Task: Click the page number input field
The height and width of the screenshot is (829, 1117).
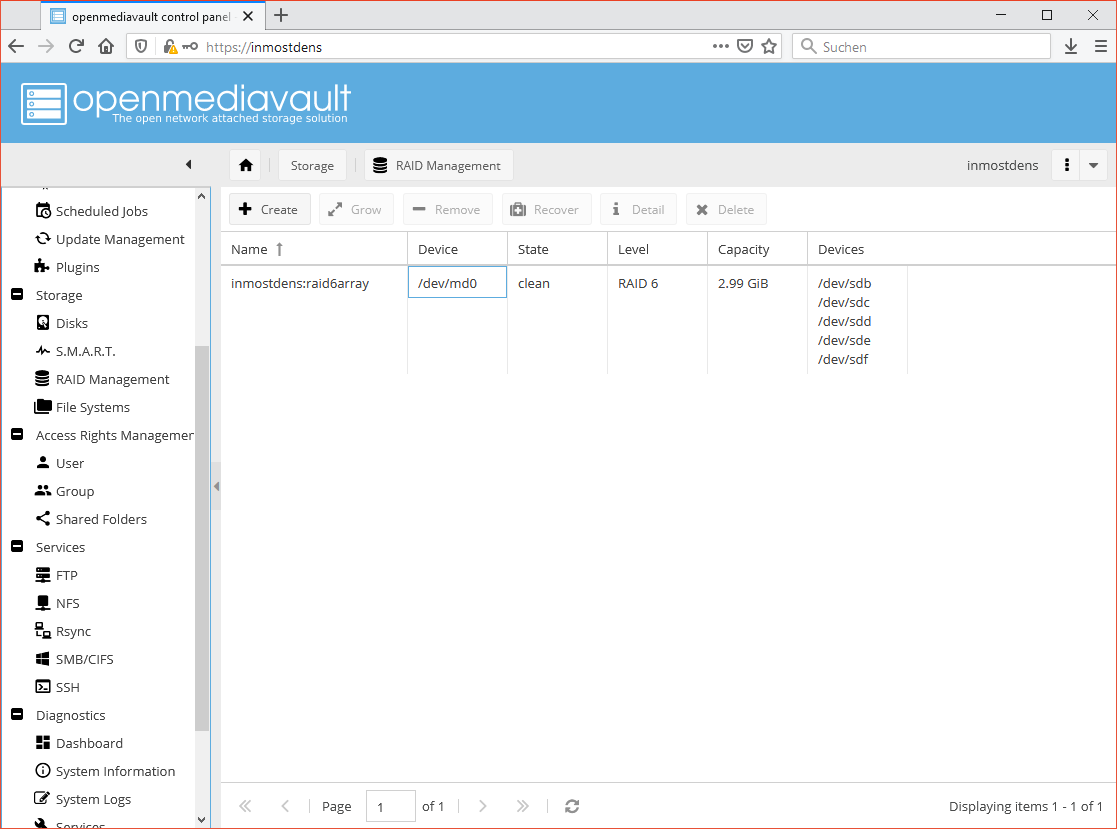Action: (390, 806)
